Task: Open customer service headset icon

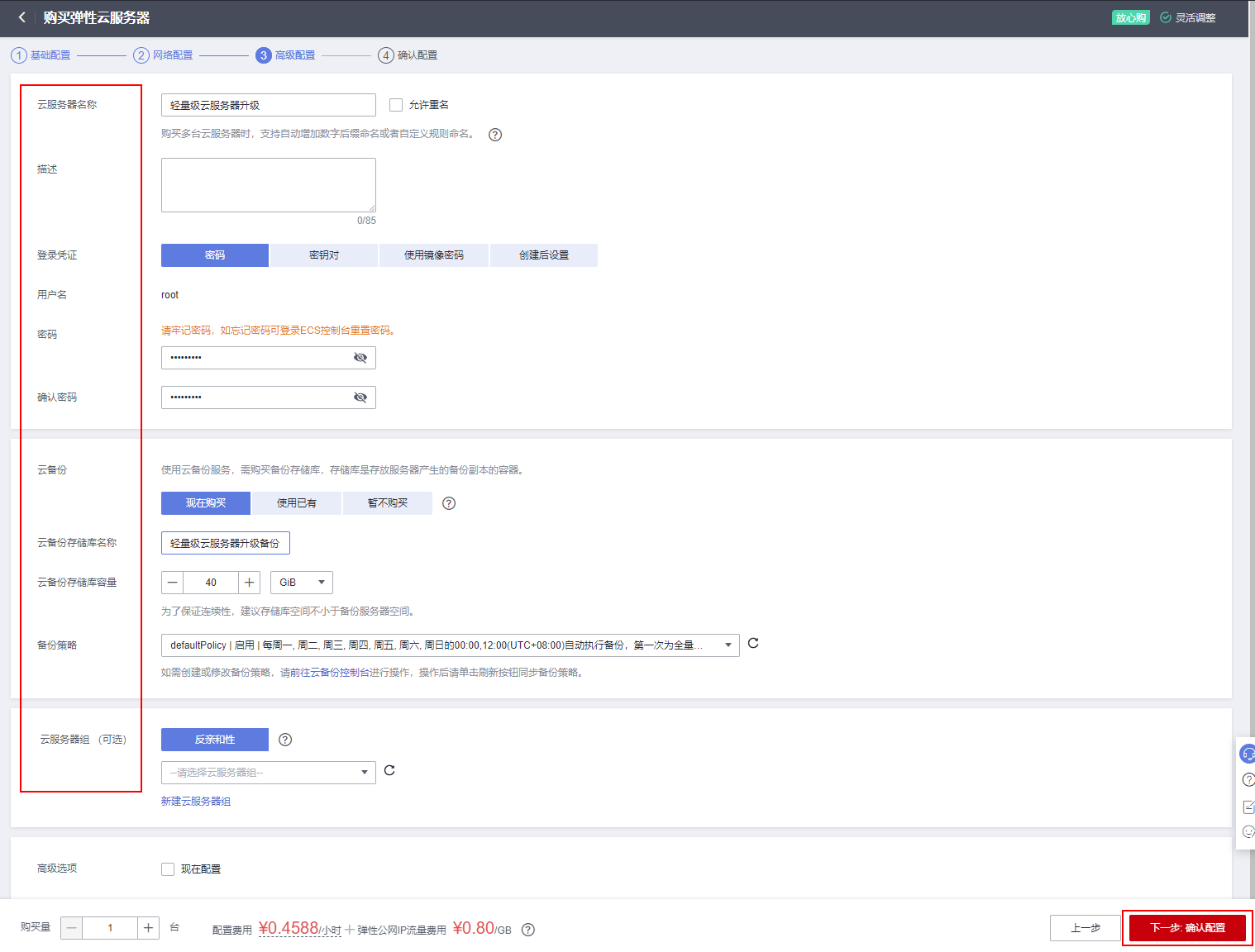Action: 1248,754
